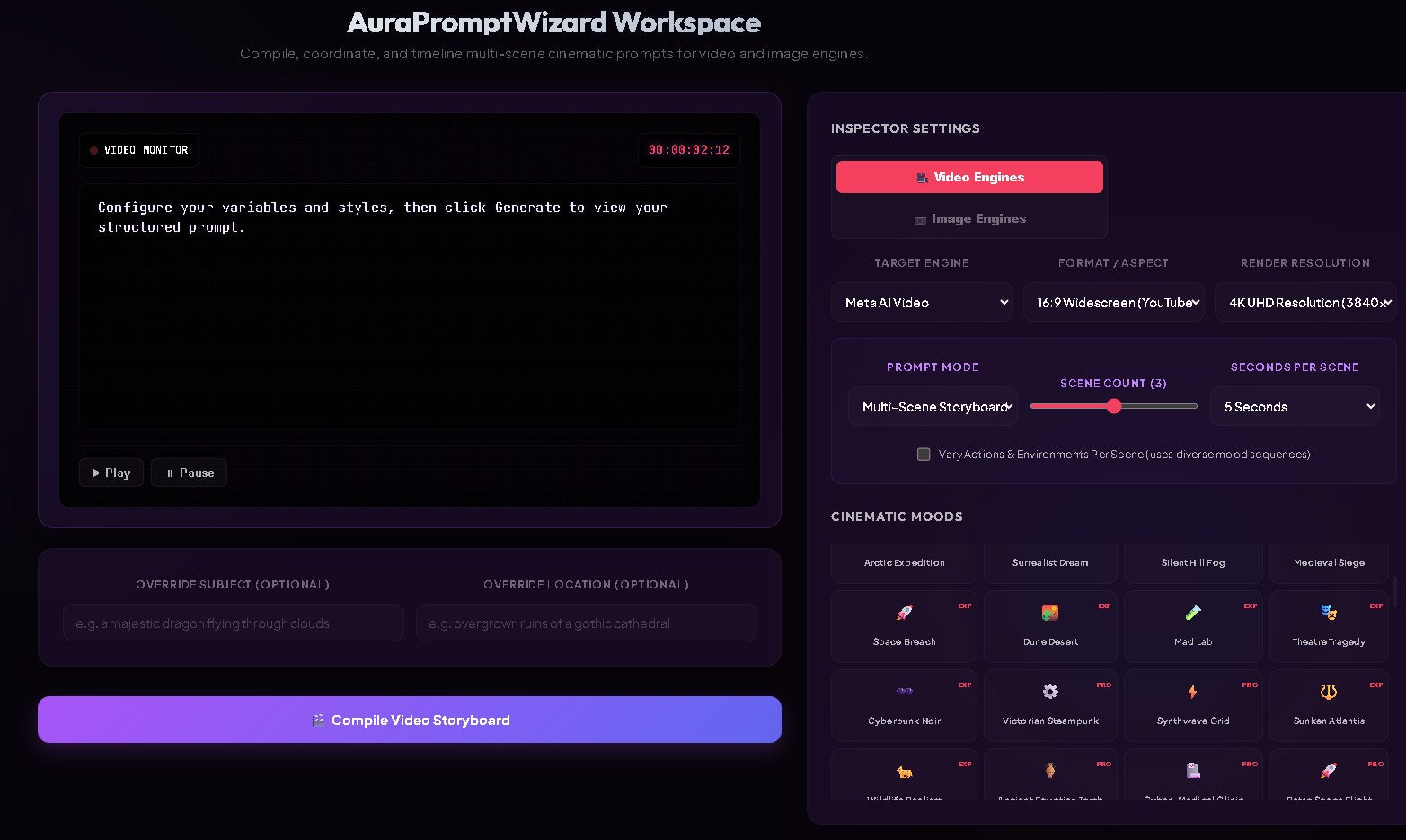Pick the Mad Lab test tube icon

(1192, 613)
